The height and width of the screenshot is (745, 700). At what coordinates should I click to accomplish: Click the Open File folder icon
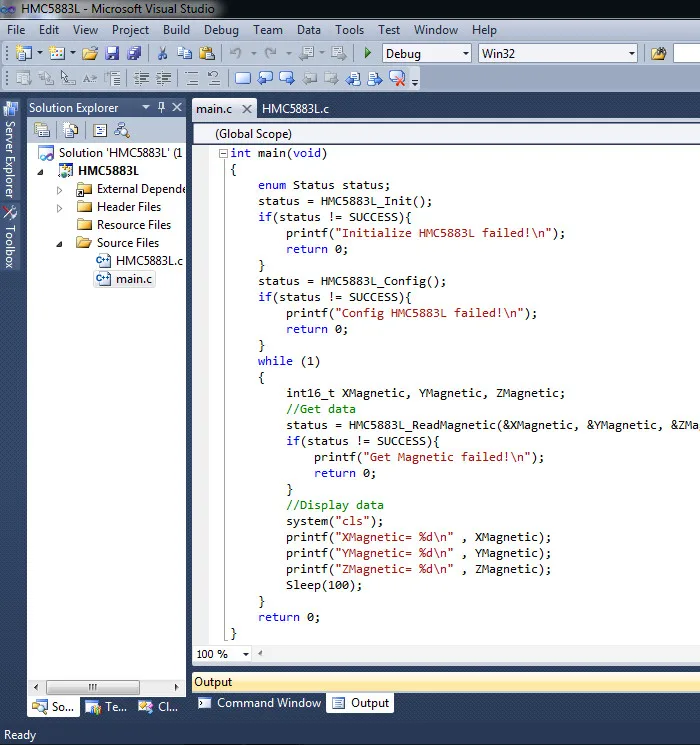[90, 53]
